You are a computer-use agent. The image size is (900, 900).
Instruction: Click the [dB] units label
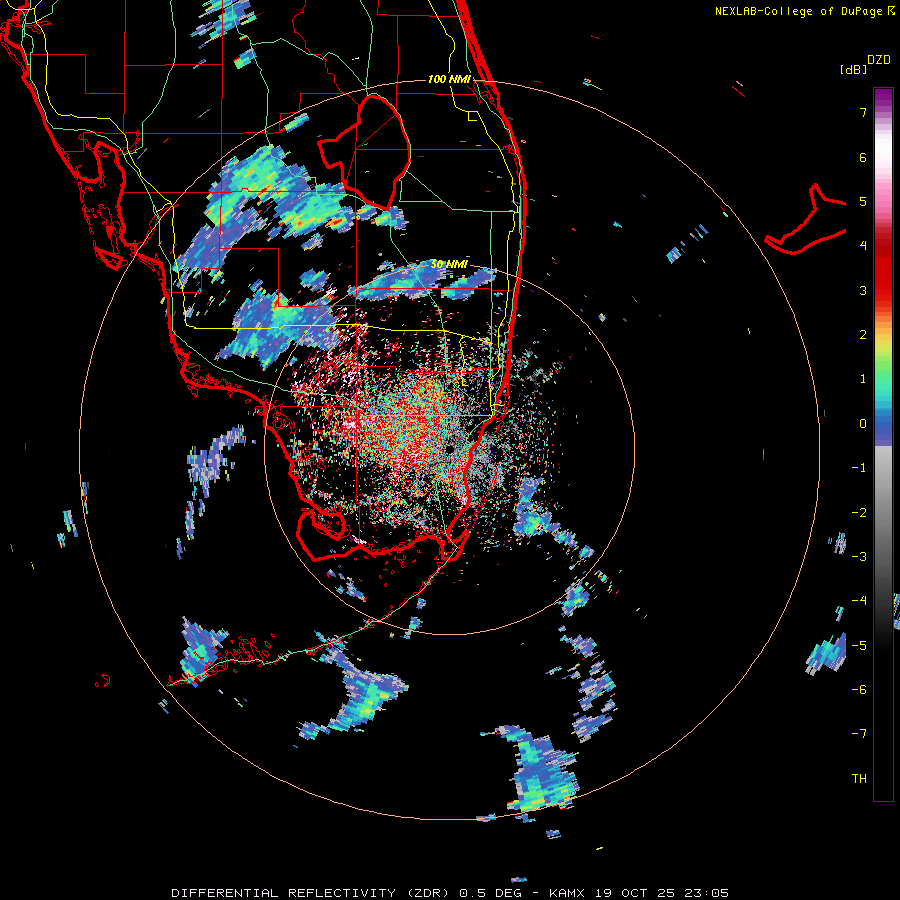pos(853,69)
